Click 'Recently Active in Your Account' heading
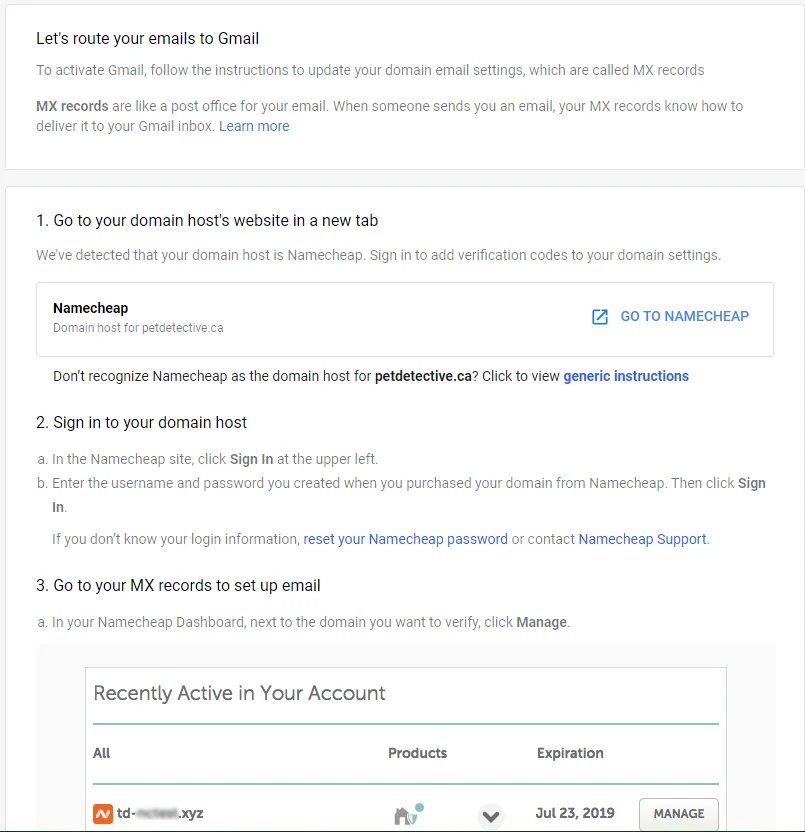The height and width of the screenshot is (832, 805). click(x=239, y=693)
